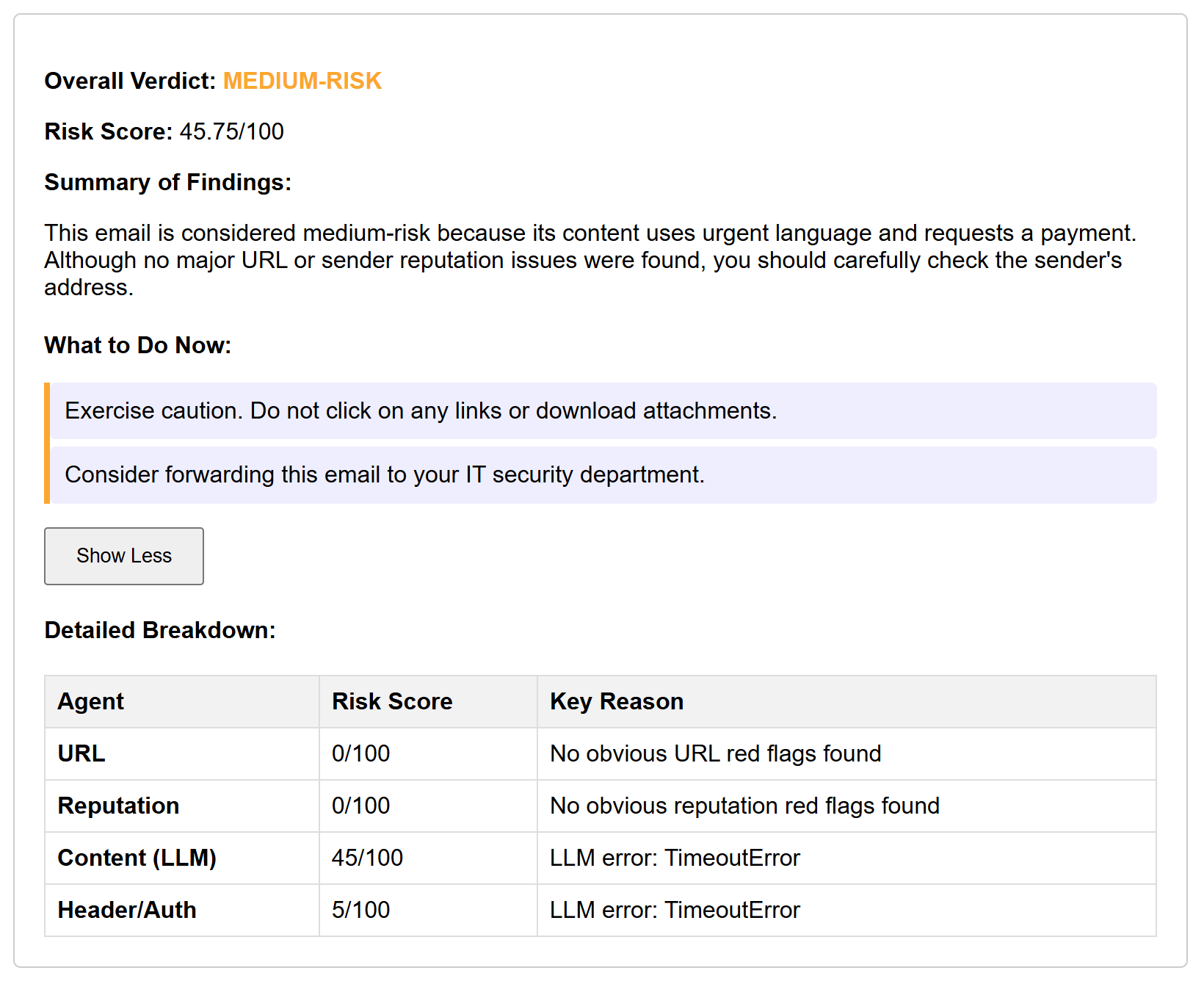
Task: Select the Content (LLM) agent label
Action: (x=137, y=858)
